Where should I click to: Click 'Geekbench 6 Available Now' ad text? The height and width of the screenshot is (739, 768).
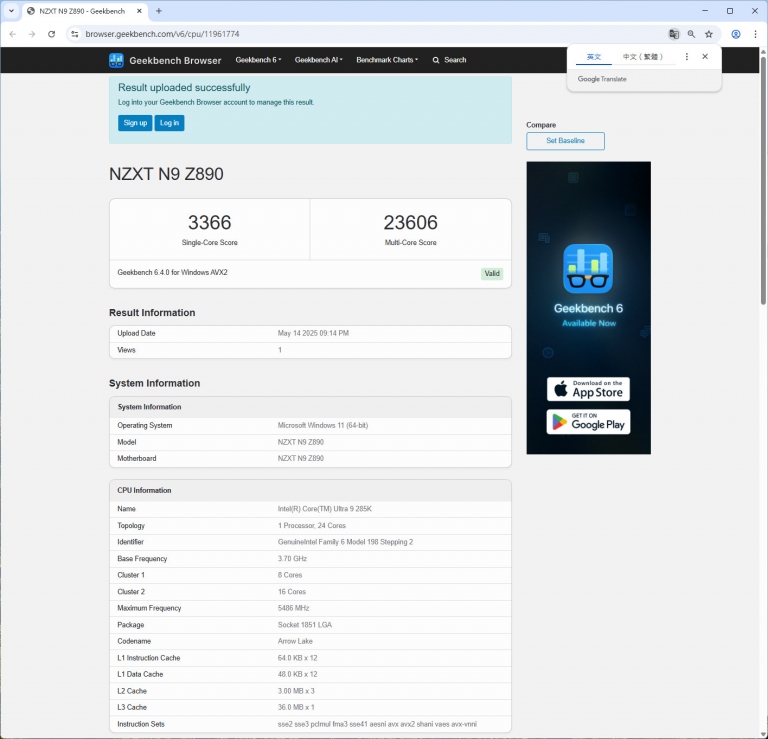[588, 315]
